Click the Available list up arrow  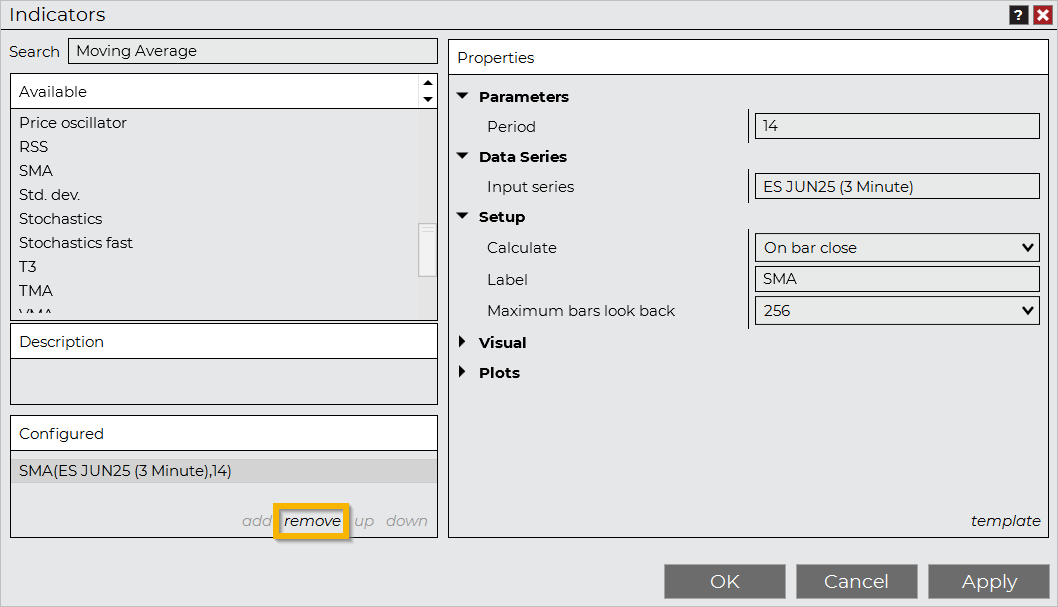click(x=428, y=83)
